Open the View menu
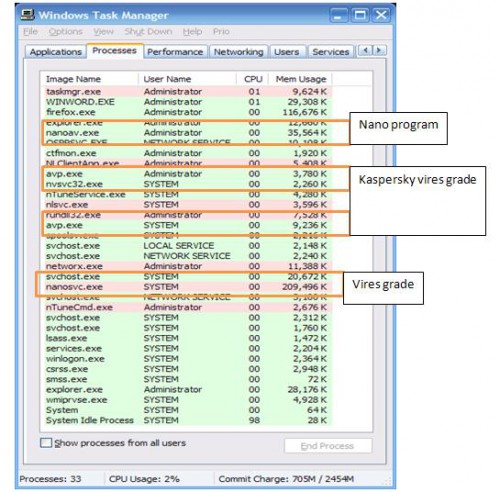Image resolution: width=500 pixels, height=492 pixels. tap(103, 32)
